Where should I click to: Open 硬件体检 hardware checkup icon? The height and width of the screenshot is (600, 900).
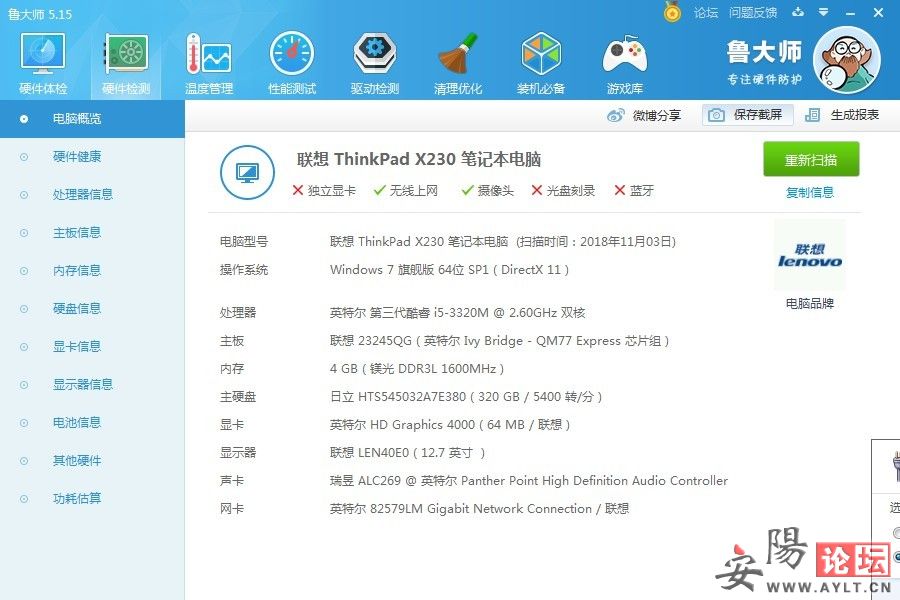click(x=42, y=63)
